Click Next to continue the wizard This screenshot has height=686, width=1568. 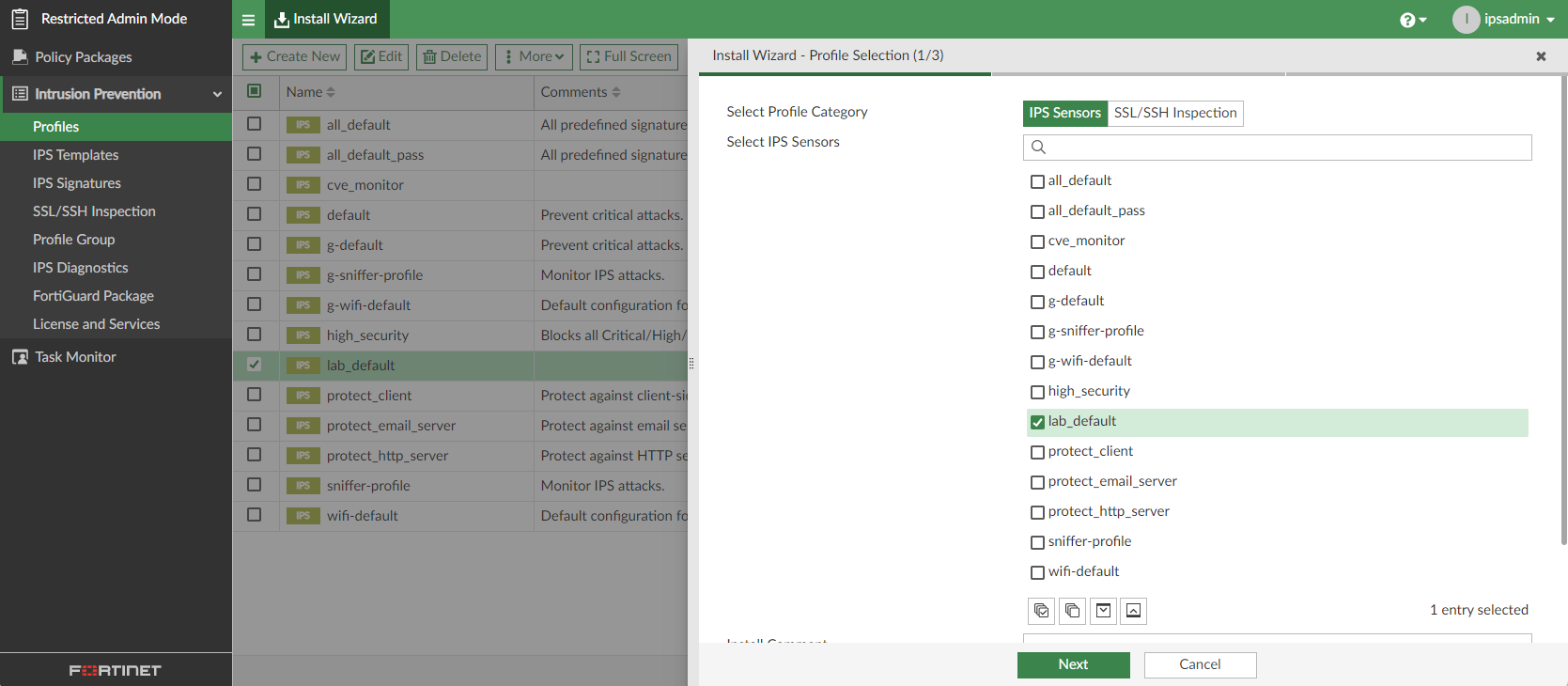[x=1074, y=665]
